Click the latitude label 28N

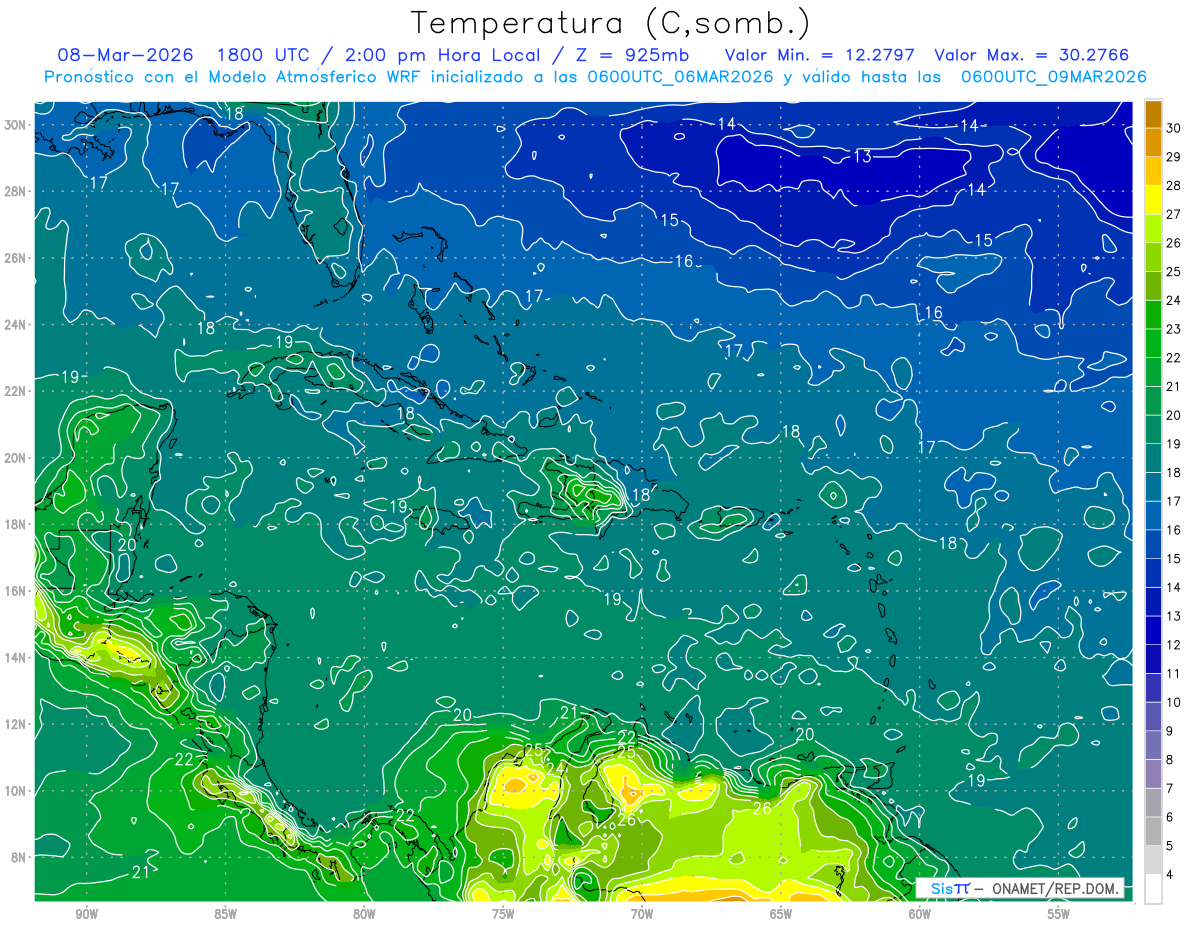click(x=16, y=191)
